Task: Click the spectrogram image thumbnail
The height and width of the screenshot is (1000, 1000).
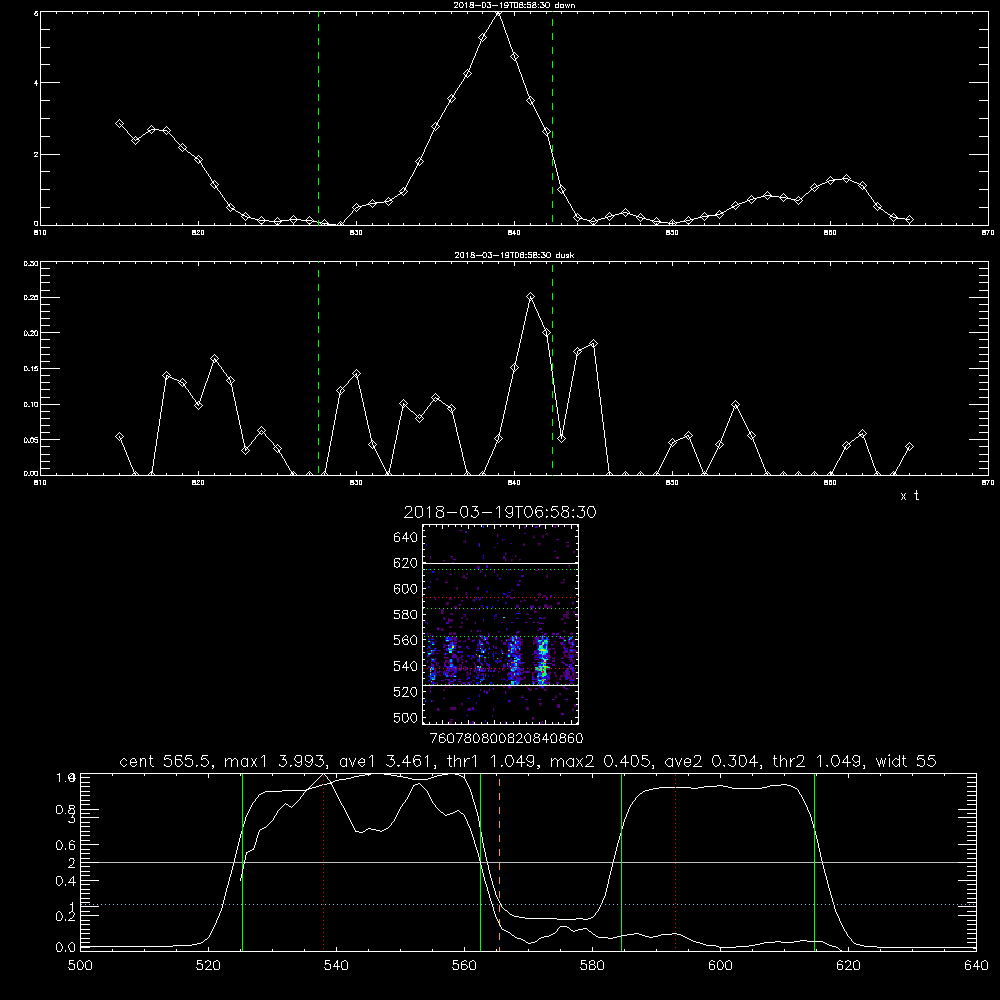Action: [x=501, y=624]
